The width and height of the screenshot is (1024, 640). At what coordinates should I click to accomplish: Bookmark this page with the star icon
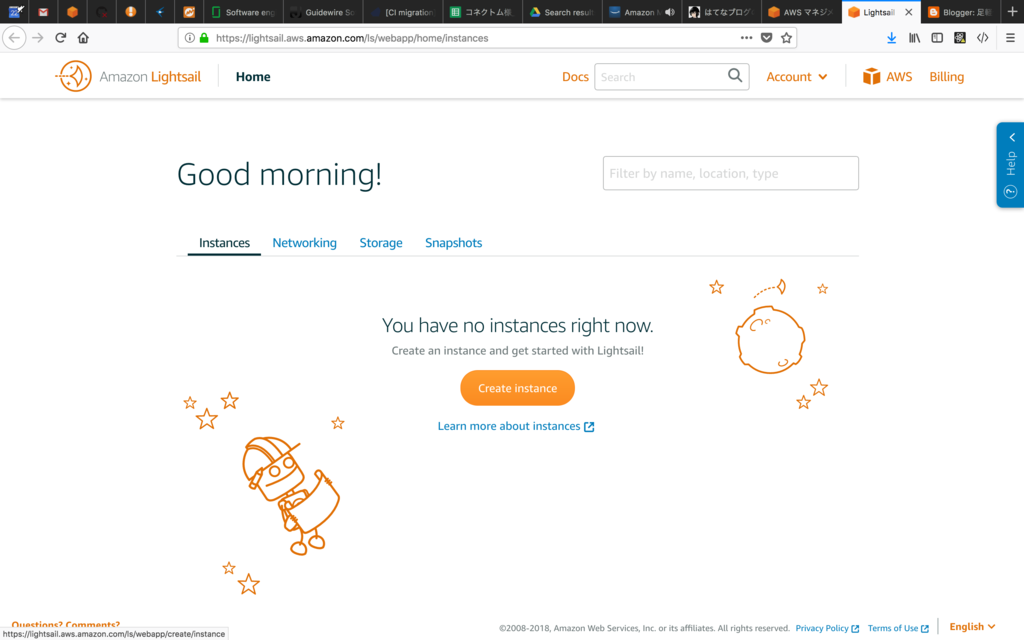(x=786, y=38)
